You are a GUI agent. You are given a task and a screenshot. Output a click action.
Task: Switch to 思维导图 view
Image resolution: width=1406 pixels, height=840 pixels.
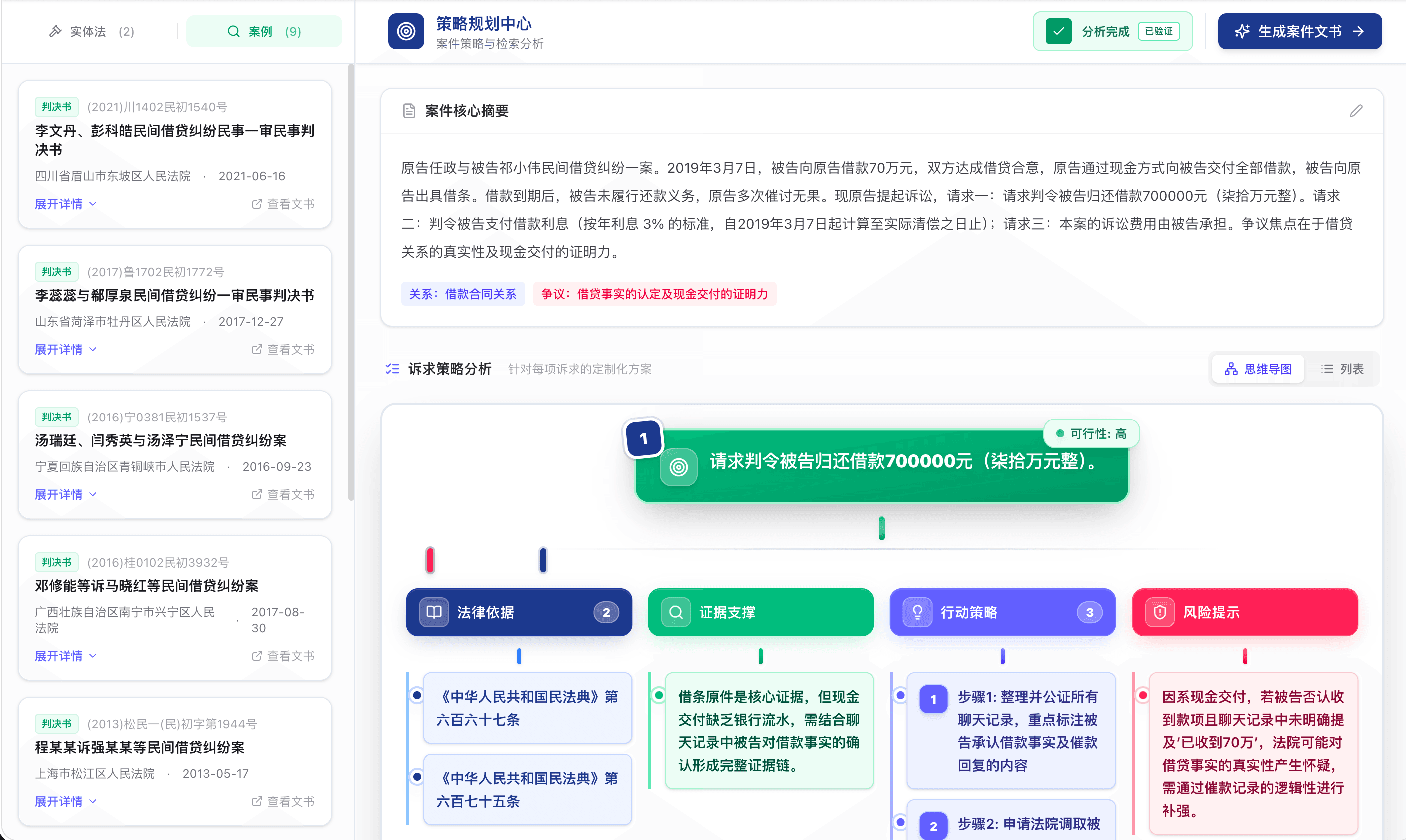click(1258, 369)
